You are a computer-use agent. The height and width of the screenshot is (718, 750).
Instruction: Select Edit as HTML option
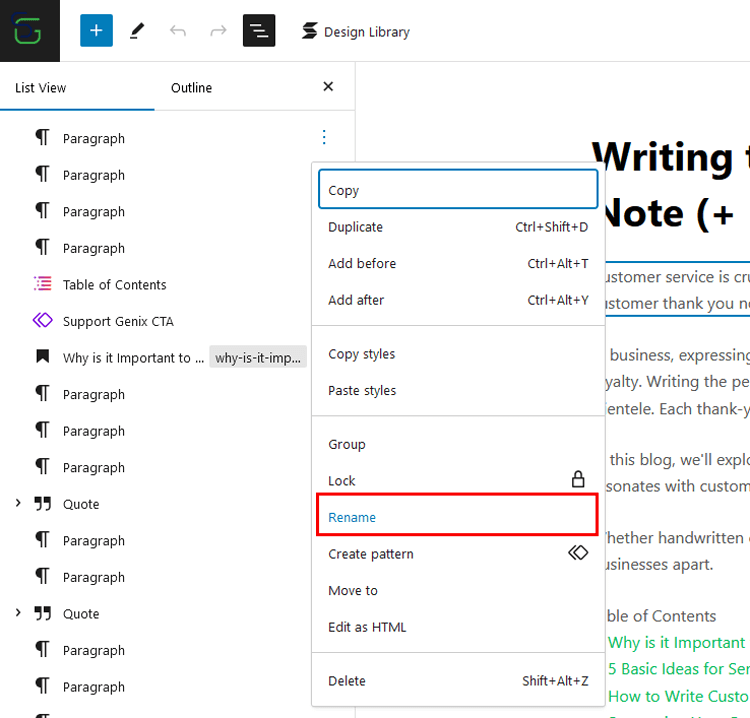458,627
